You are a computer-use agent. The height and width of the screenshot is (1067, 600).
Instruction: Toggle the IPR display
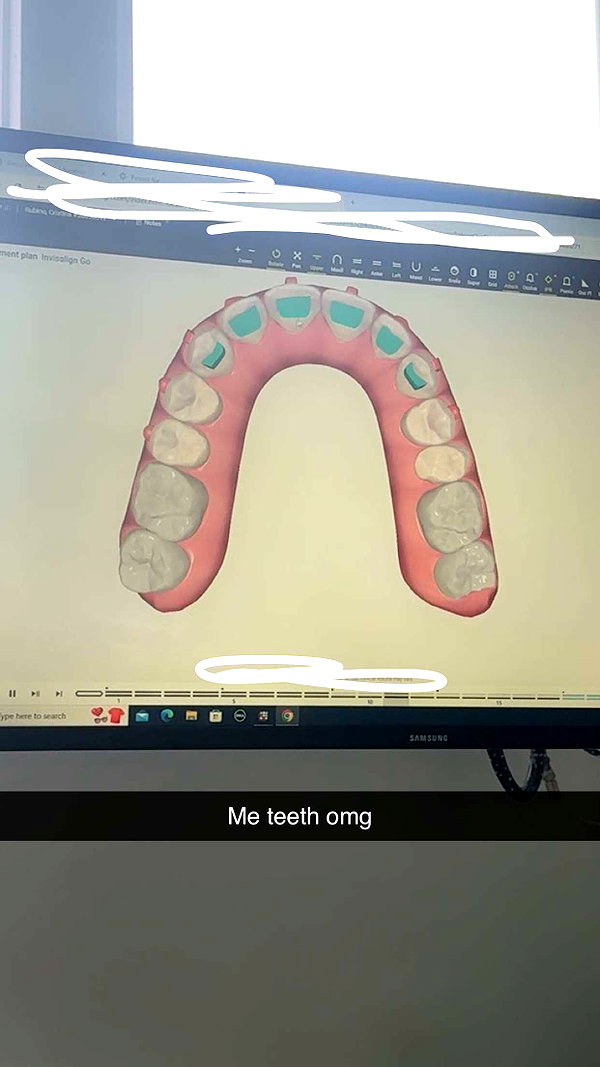pos(548,281)
